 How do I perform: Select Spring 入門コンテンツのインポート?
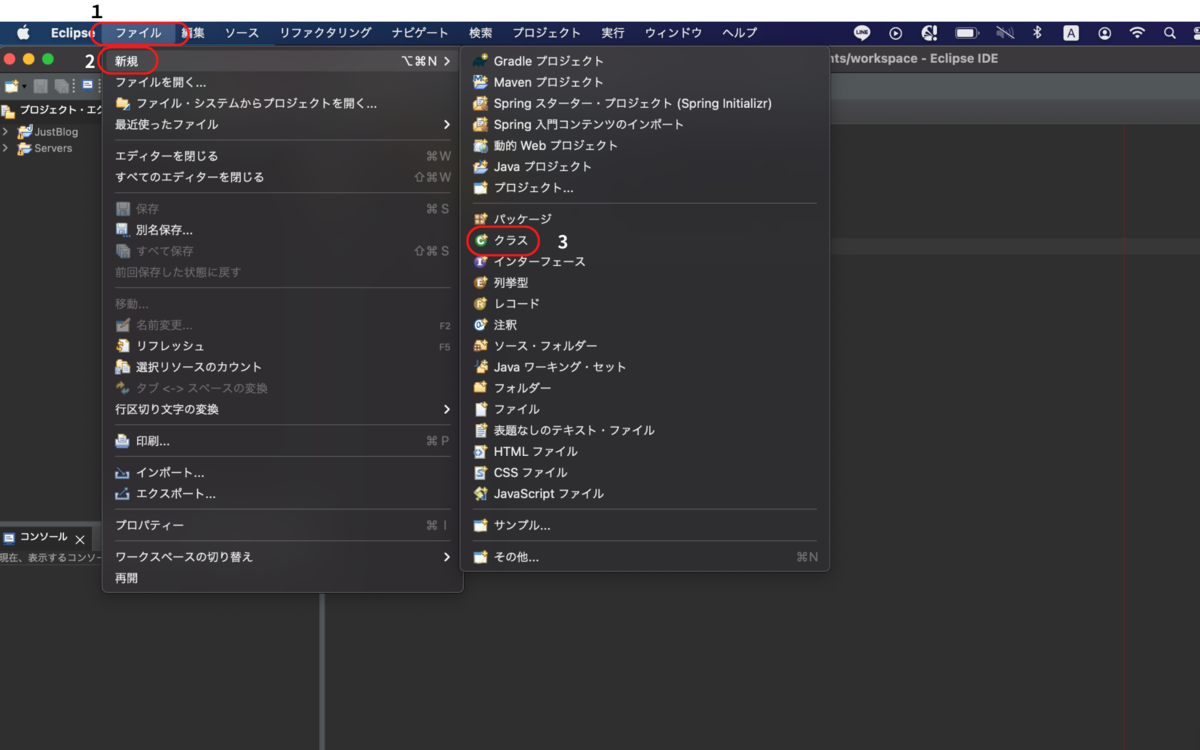click(x=645, y=124)
